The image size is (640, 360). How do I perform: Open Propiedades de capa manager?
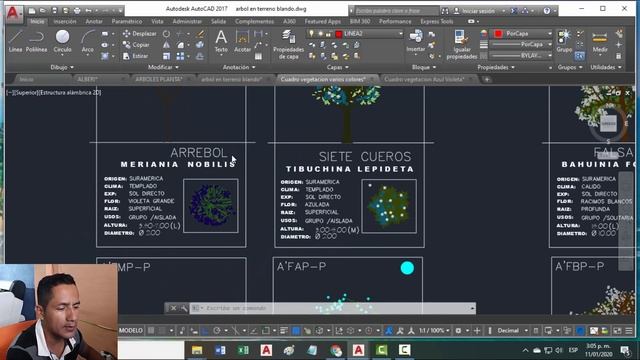coord(289,44)
